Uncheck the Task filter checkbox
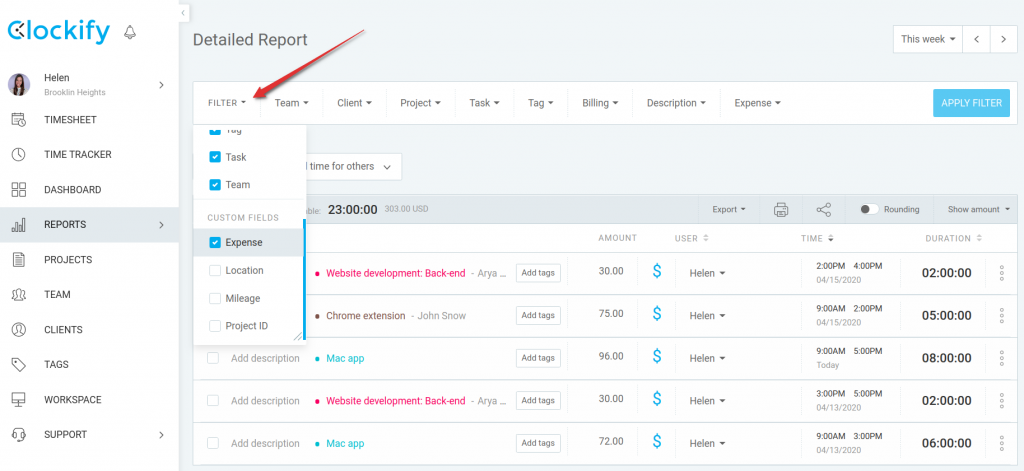 (215, 157)
